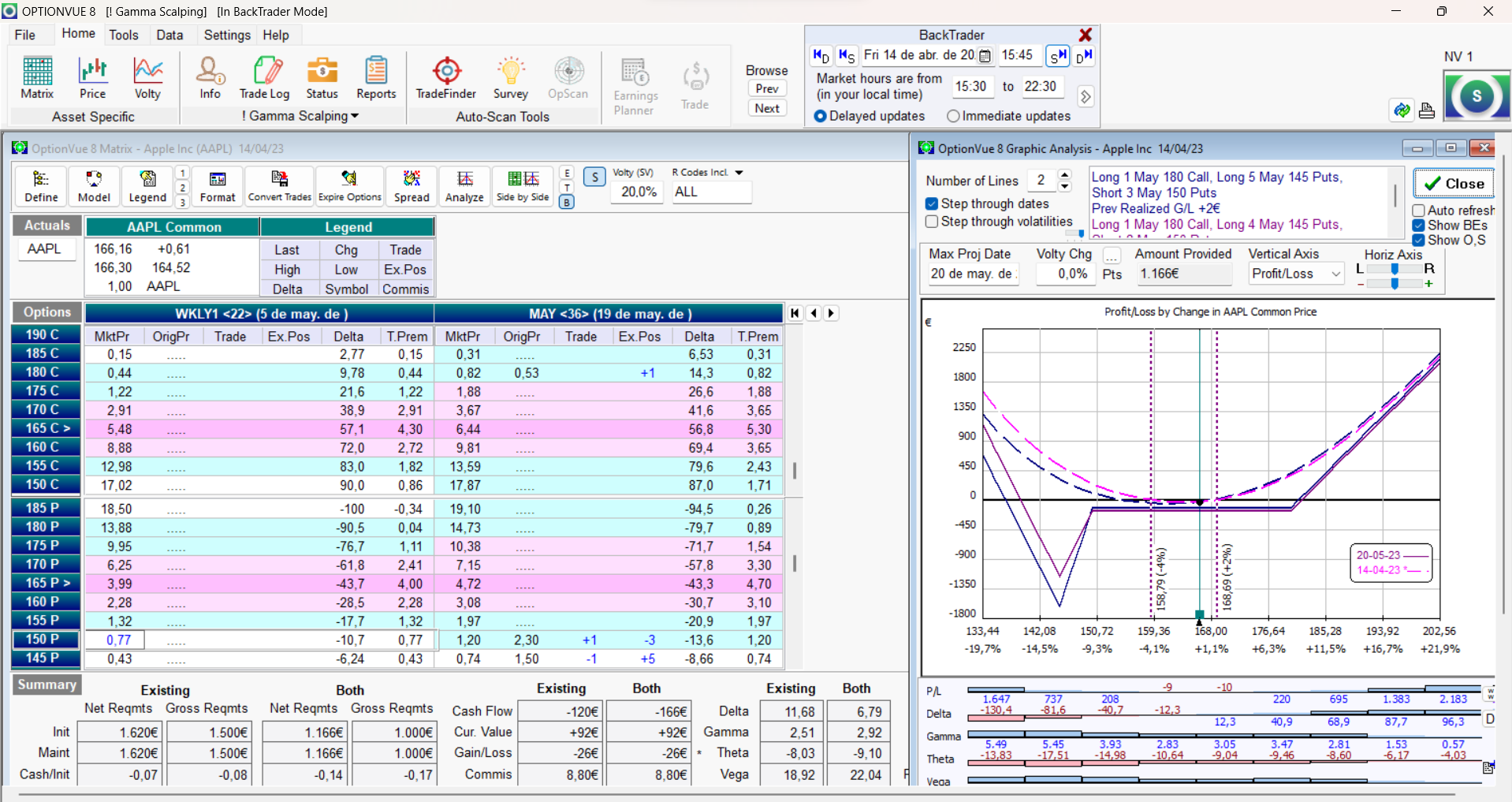Step BackTrader forward one step

(1057, 56)
